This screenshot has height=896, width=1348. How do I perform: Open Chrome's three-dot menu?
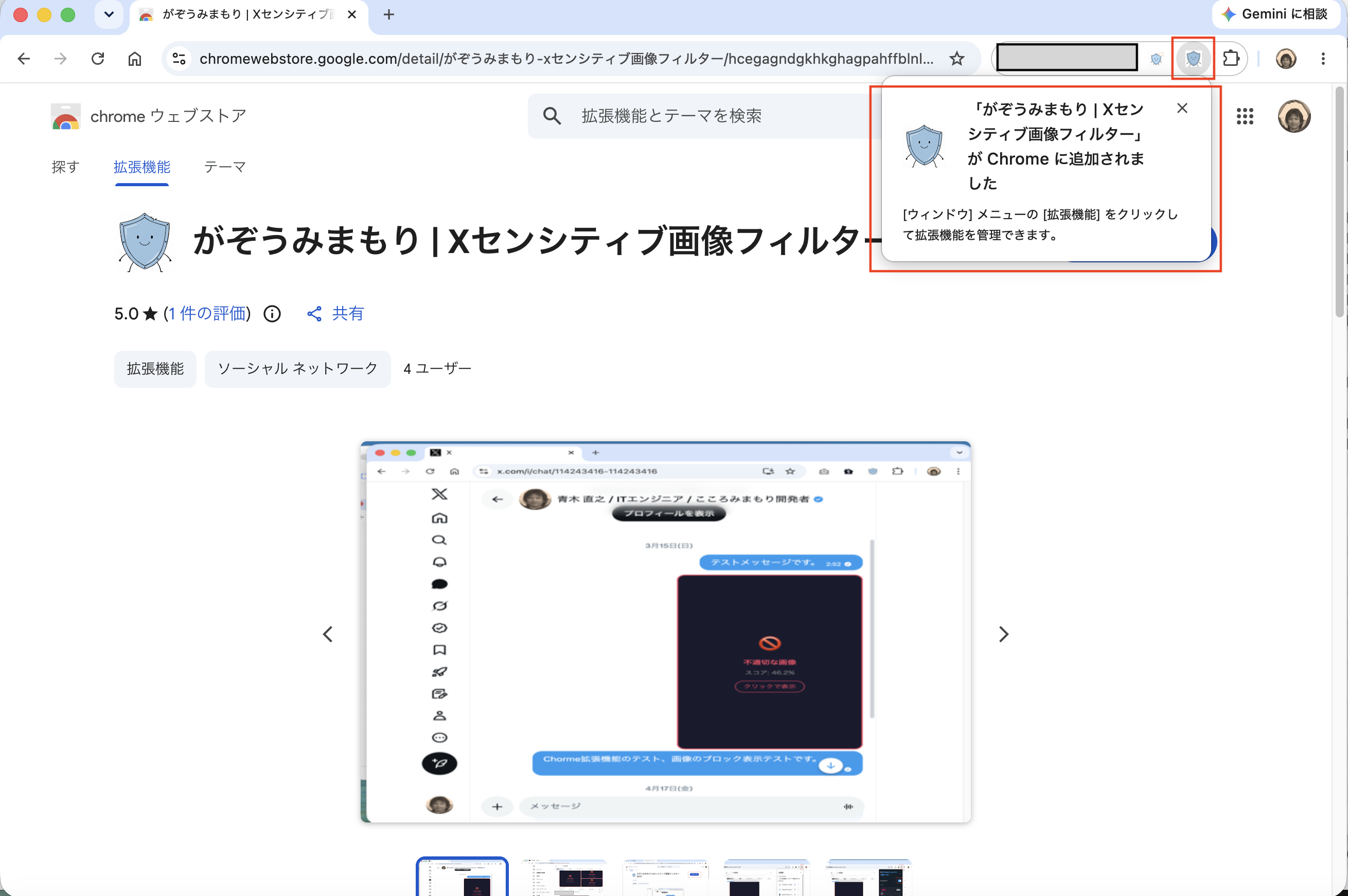click(x=1323, y=58)
